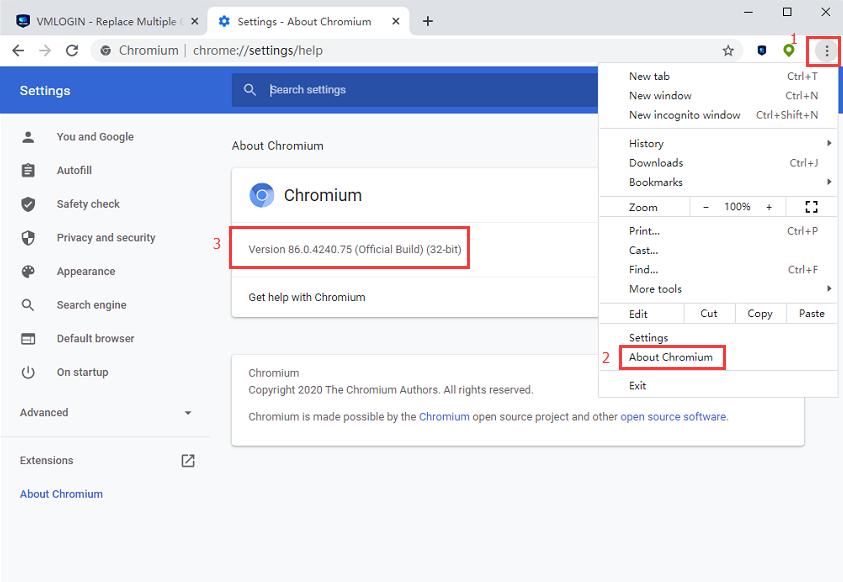Click Paste in the Edit row
The width and height of the screenshot is (843, 582).
(x=812, y=314)
